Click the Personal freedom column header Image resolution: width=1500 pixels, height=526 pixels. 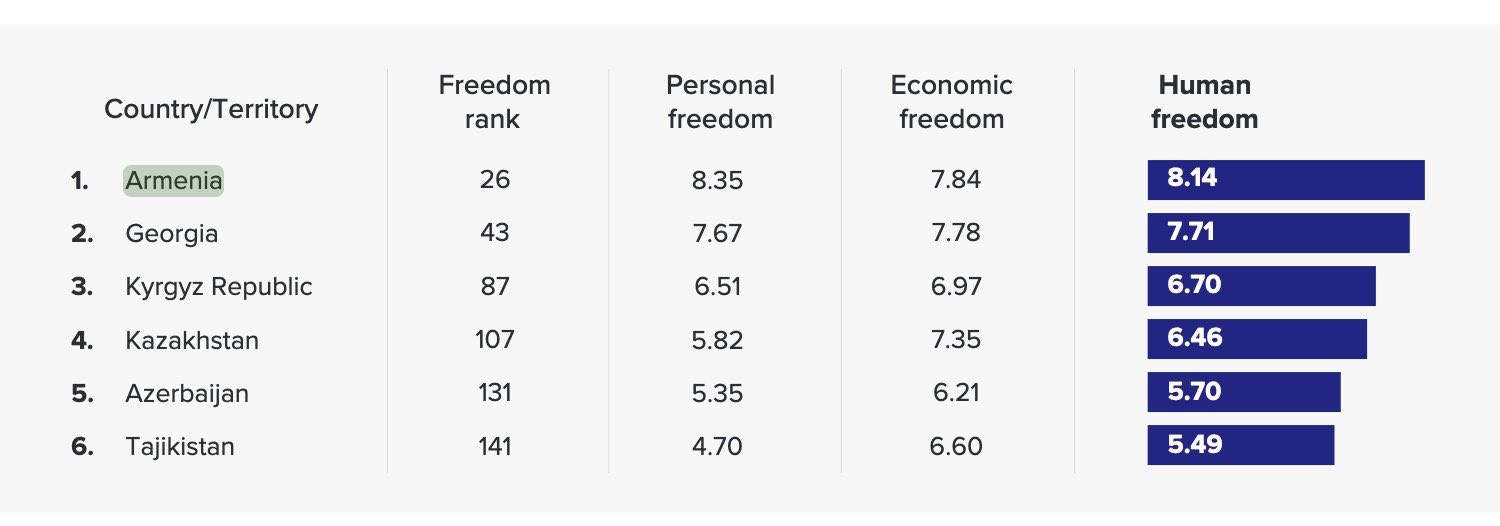click(x=720, y=102)
